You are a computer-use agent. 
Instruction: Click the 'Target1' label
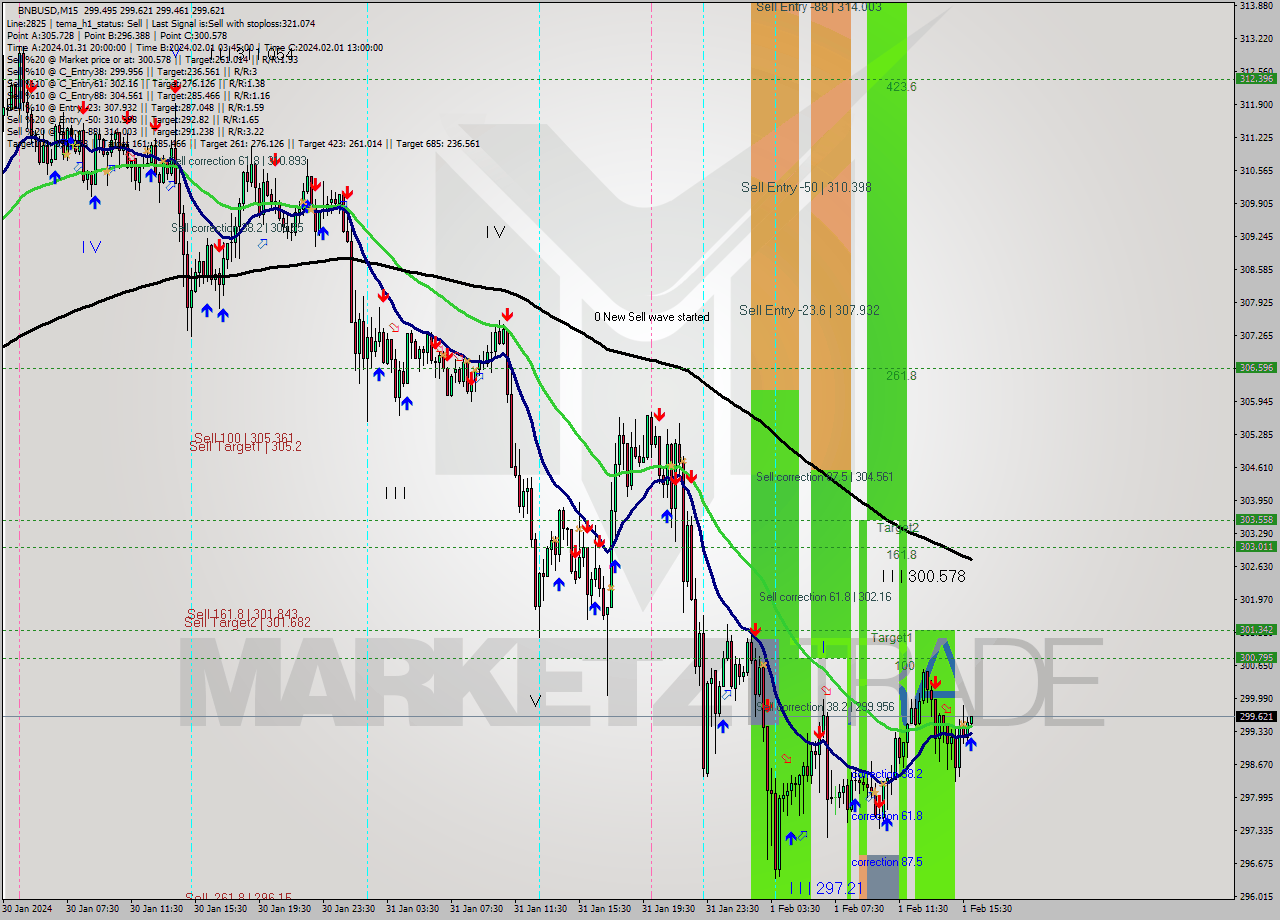[890, 637]
